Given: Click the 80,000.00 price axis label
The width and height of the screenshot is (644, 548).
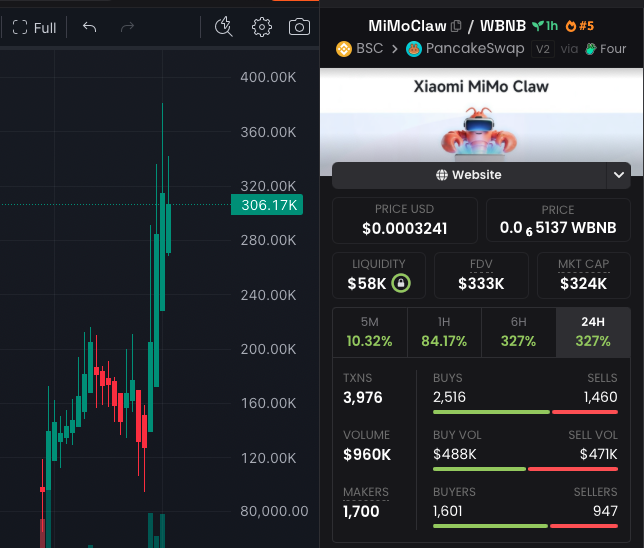Looking at the screenshot, I should tap(274, 511).
